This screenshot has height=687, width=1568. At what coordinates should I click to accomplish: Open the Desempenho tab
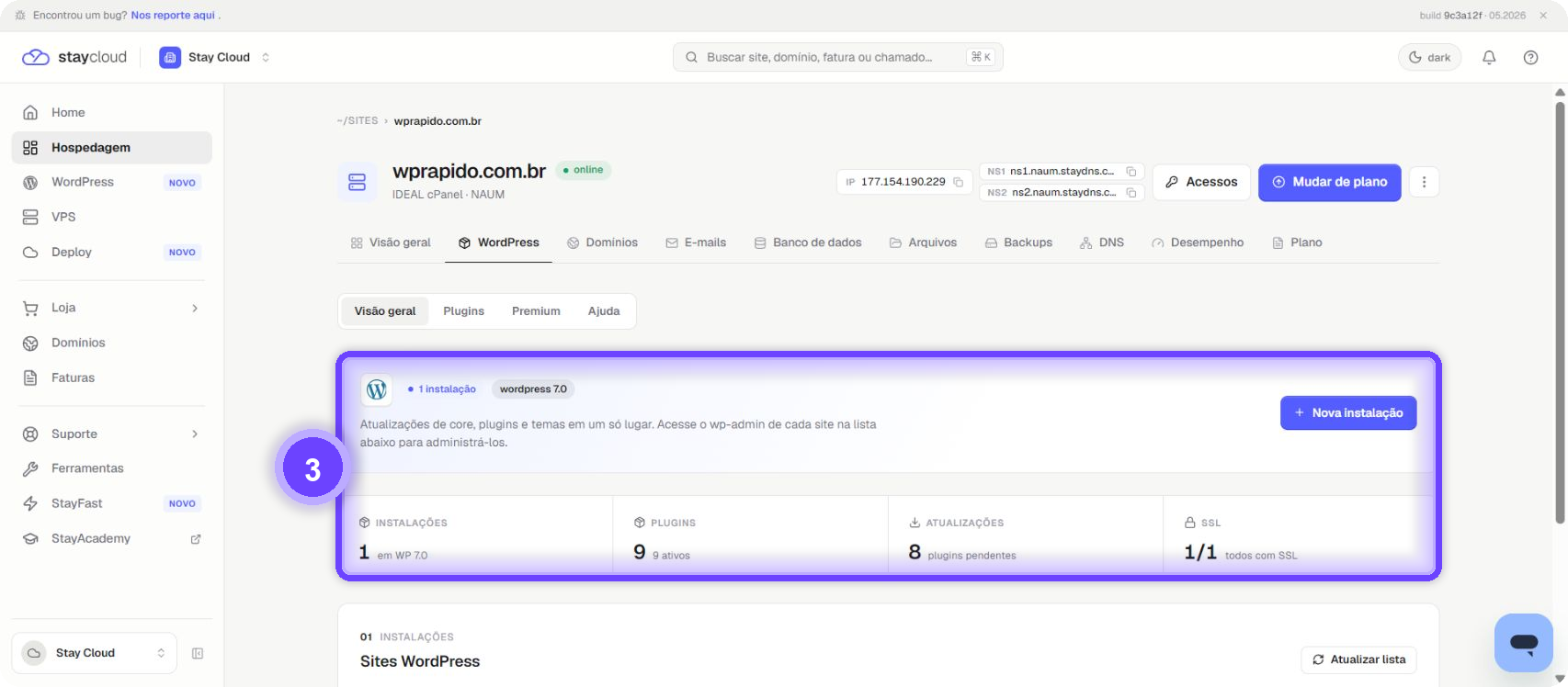pyautogui.click(x=1198, y=242)
